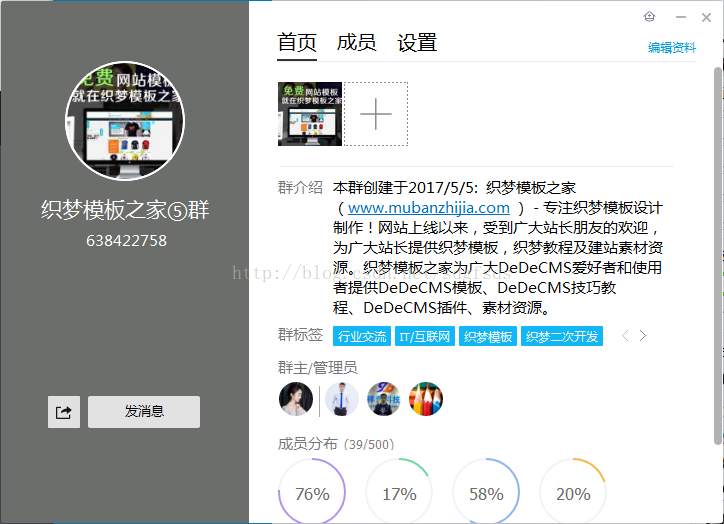Viewport: 724px width, 524px height.
Task: Click the 群介绍 label
Action: coord(300,188)
